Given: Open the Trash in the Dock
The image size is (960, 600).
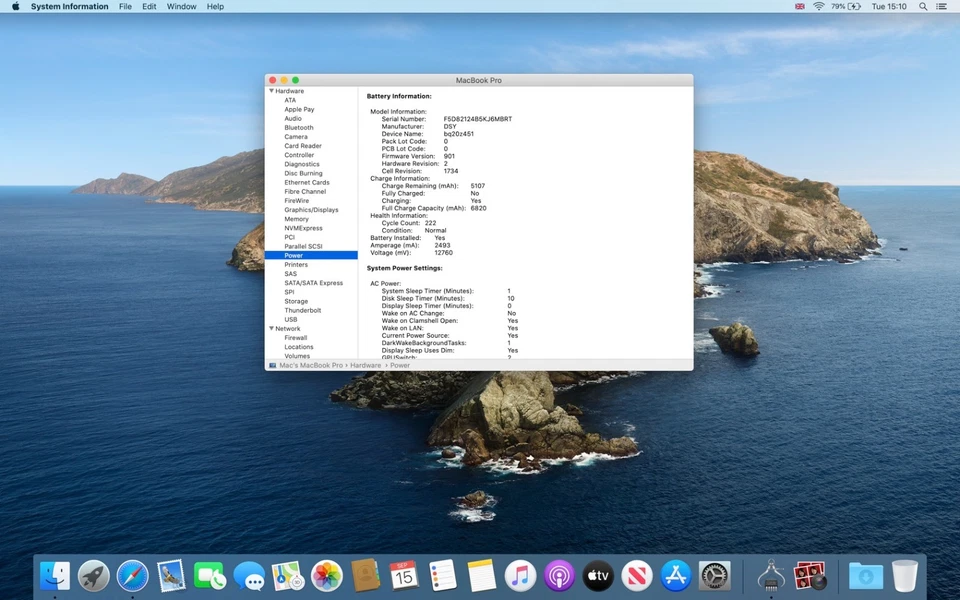Looking at the screenshot, I should (x=905, y=576).
